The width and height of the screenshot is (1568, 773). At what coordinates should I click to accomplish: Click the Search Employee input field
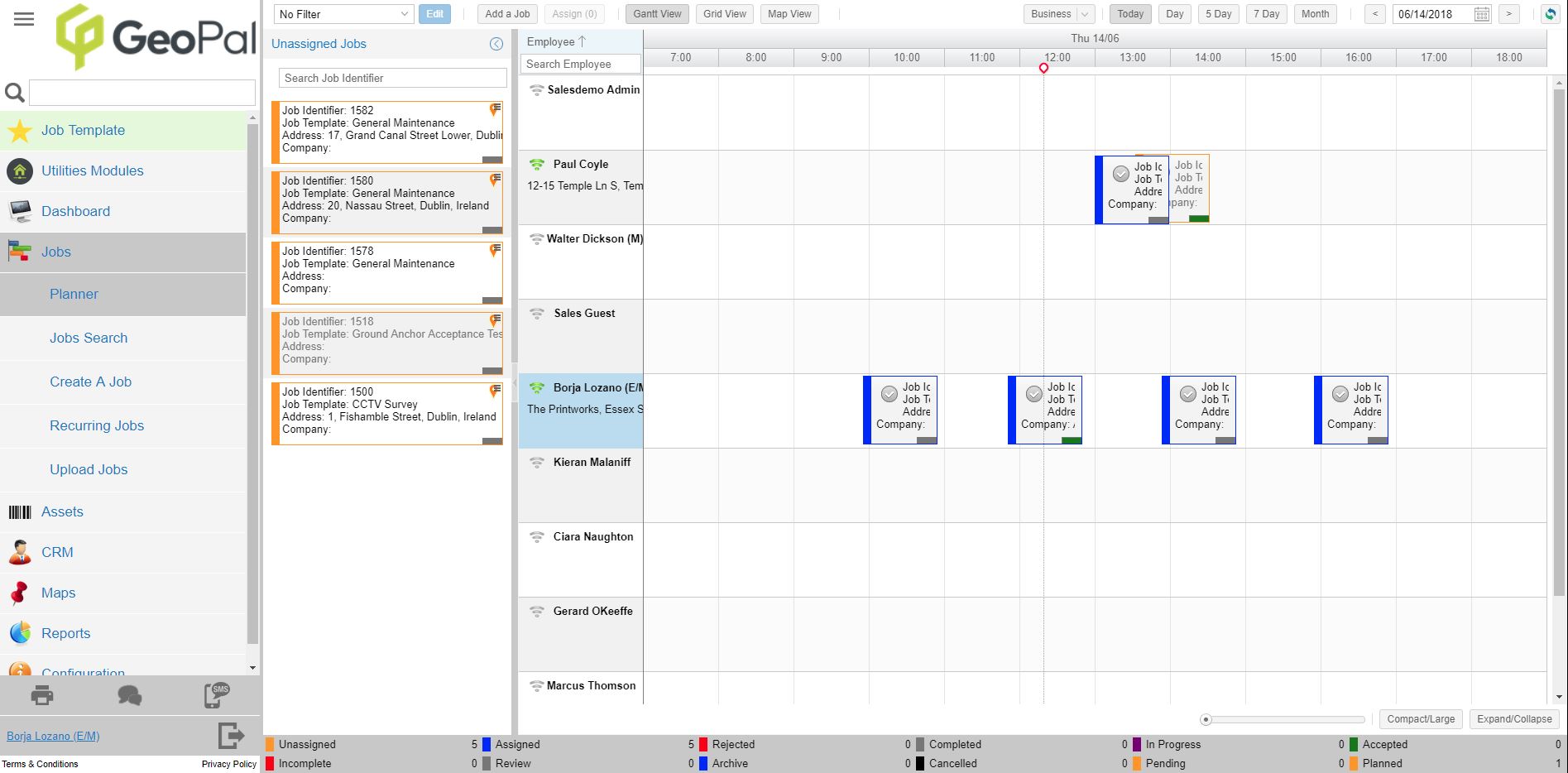tap(579, 64)
